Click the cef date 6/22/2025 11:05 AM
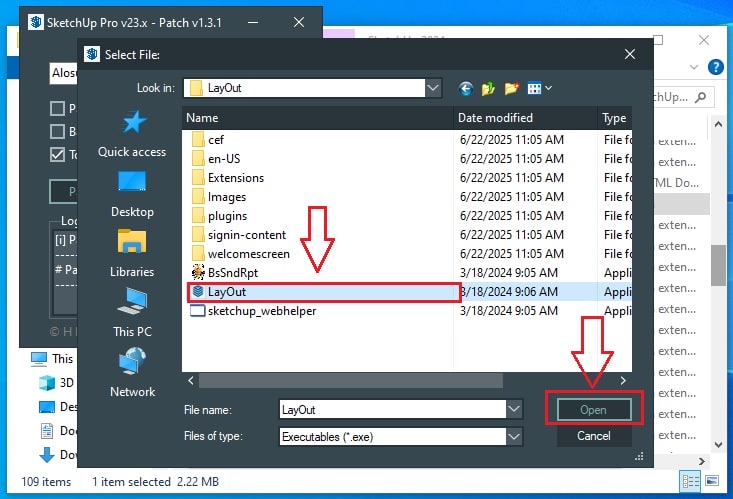The image size is (733, 499). pos(512,139)
